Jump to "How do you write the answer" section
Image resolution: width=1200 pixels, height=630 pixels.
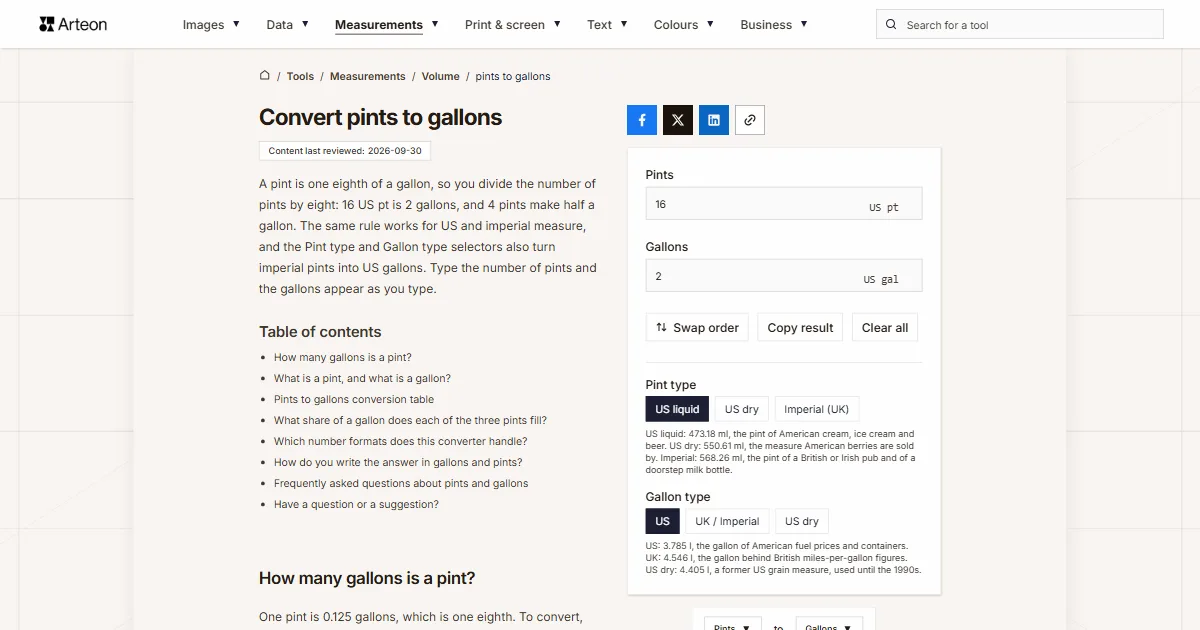tap(398, 462)
